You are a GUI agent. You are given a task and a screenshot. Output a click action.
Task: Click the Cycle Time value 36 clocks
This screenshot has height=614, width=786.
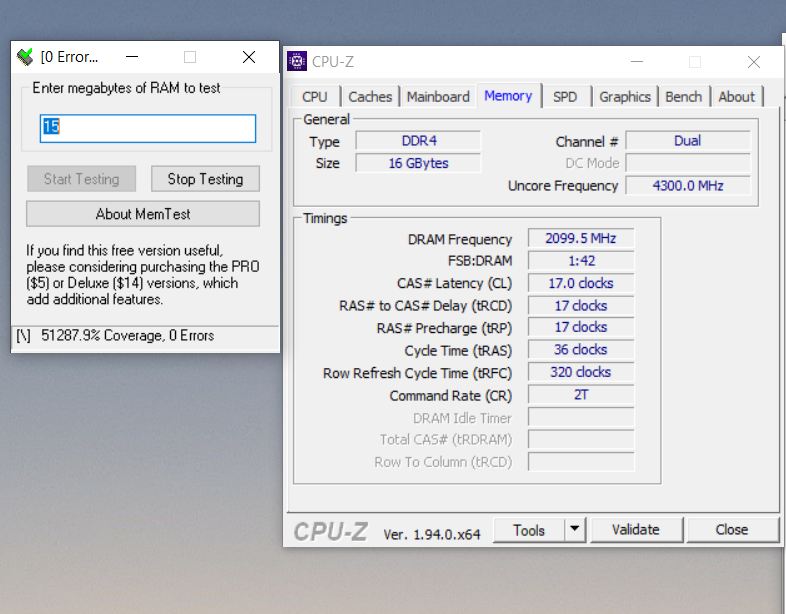[581, 350]
